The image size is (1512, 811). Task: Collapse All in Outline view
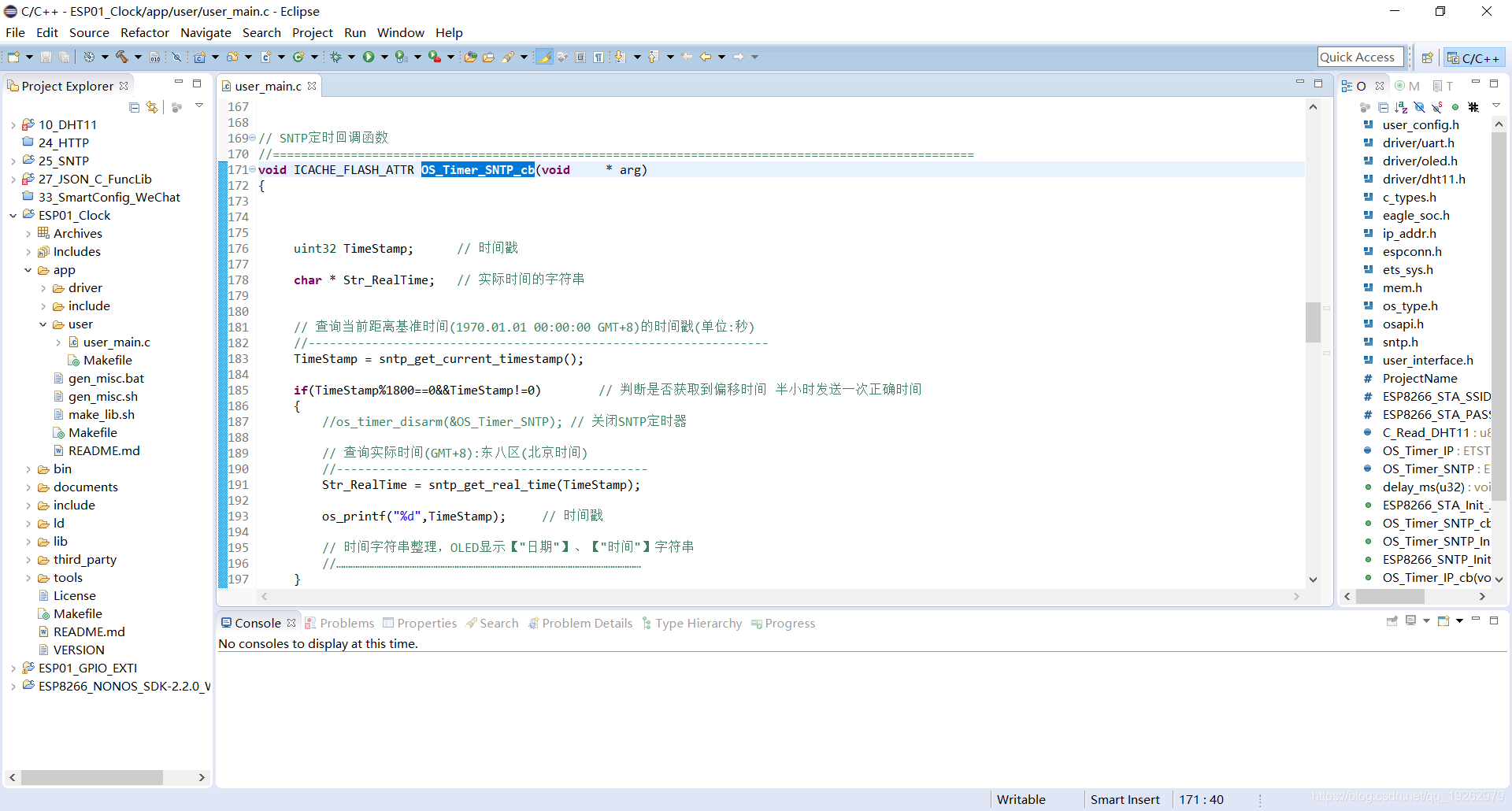pyautogui.click(x=1383, y=107)
